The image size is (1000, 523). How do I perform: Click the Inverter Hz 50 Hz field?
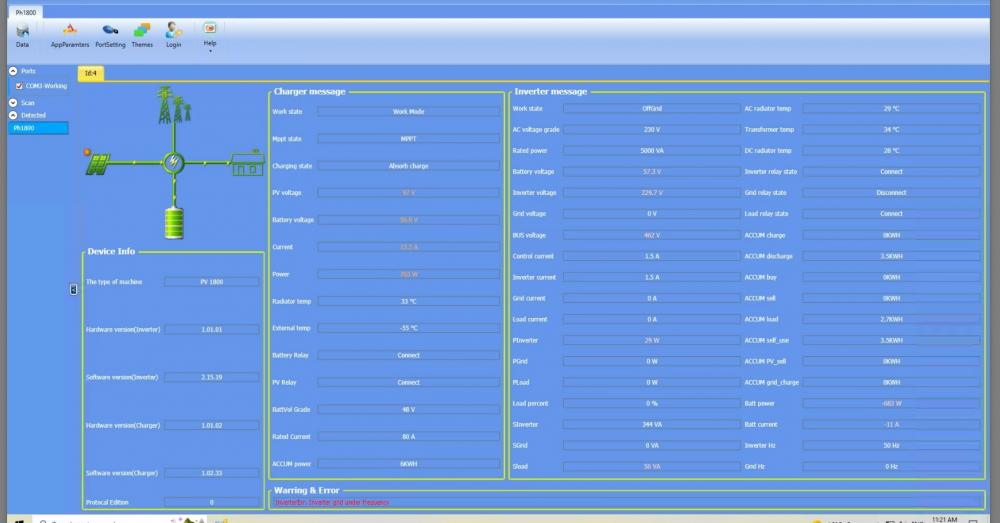click(891, 446)
